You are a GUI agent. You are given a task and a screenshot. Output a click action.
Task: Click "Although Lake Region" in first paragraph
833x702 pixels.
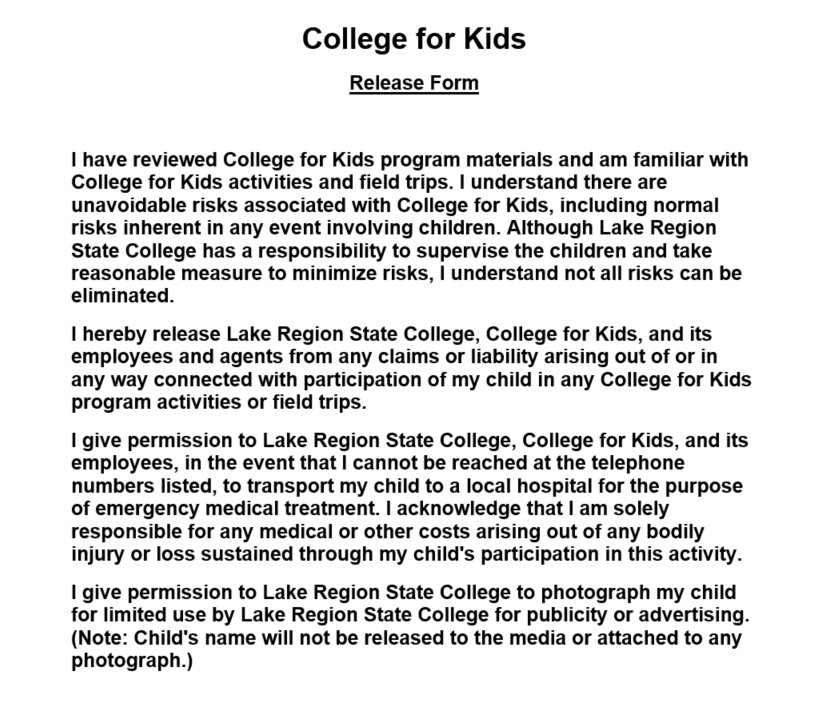pos(611,228)
